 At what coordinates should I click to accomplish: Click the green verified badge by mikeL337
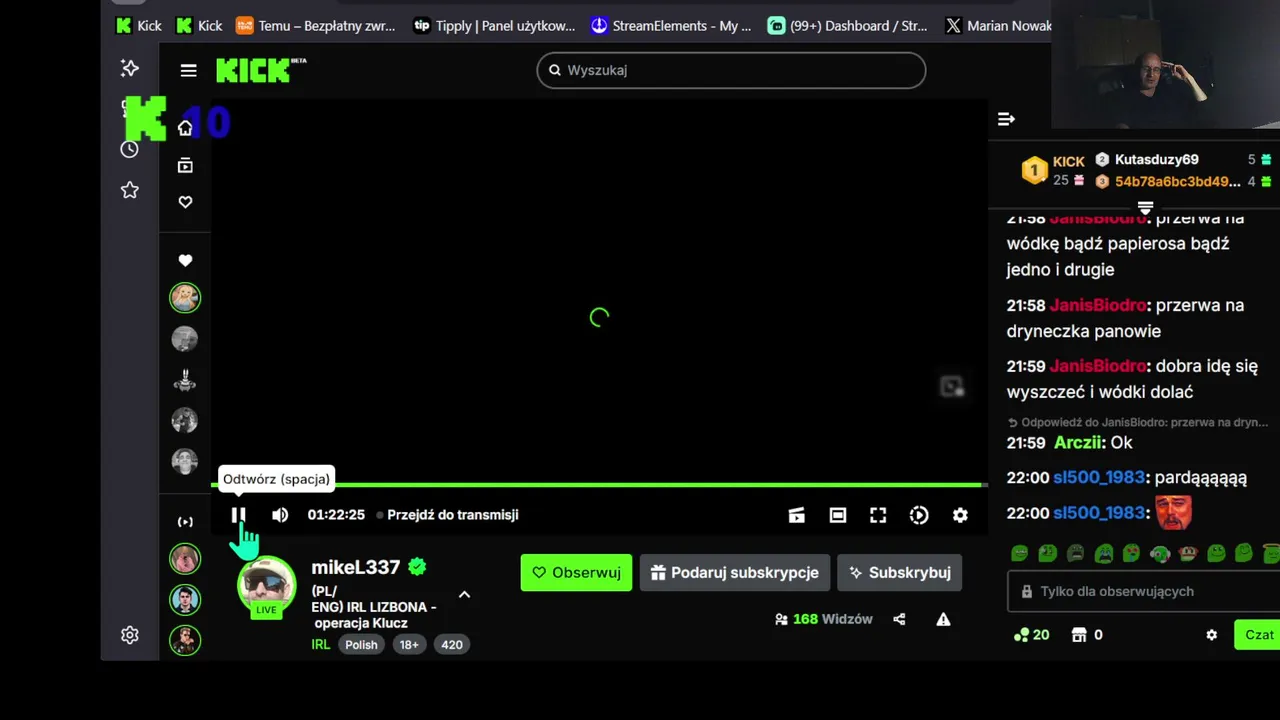click(x=417, y=567)
